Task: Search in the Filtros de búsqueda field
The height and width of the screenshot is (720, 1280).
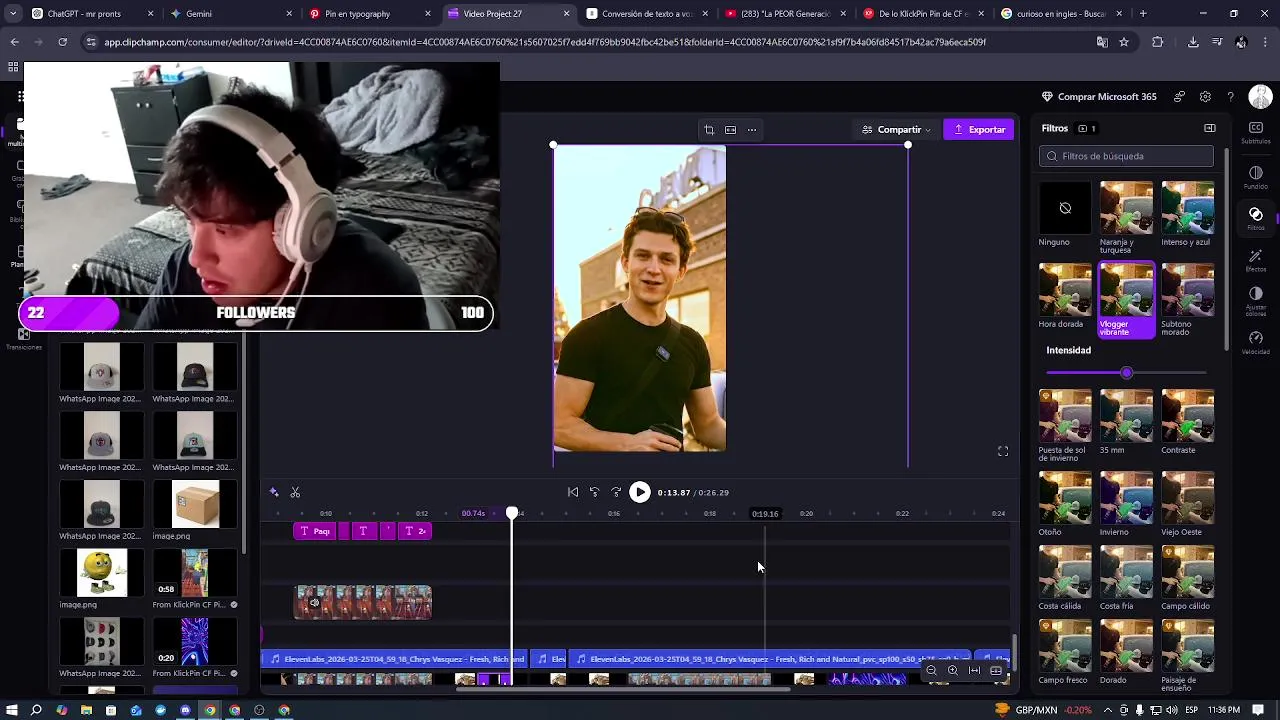Action: click(x=1126, y=156)
